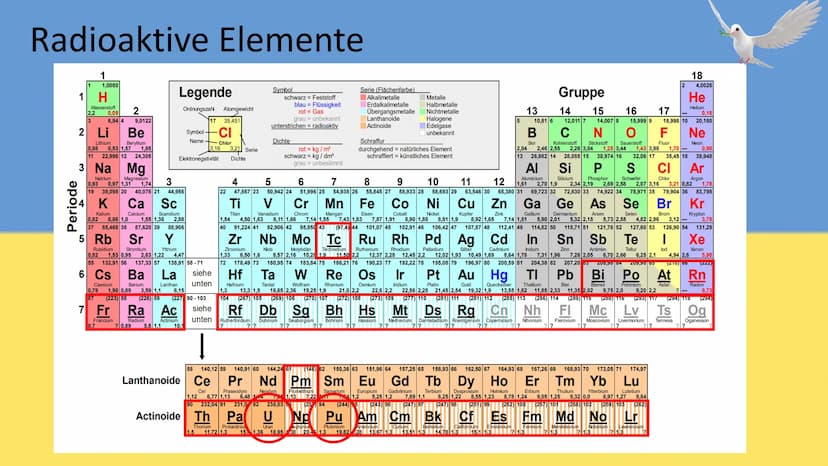The width and height of the screenshot is (828, 466).
Task: Click the lithium cell "Li"
Action: [x=103, y=134]
